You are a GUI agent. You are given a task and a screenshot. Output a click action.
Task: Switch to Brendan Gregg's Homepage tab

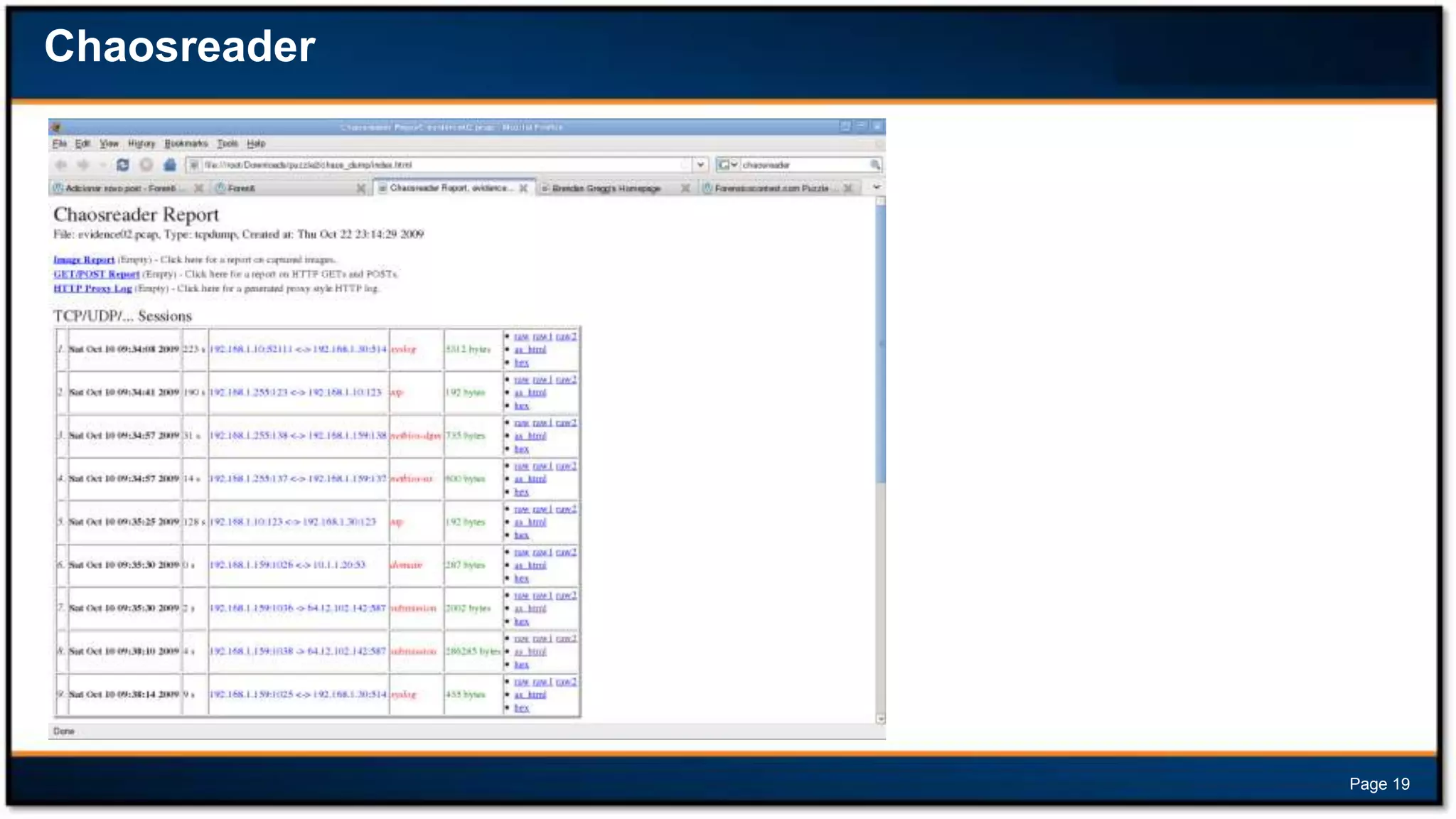pos(606,188)
